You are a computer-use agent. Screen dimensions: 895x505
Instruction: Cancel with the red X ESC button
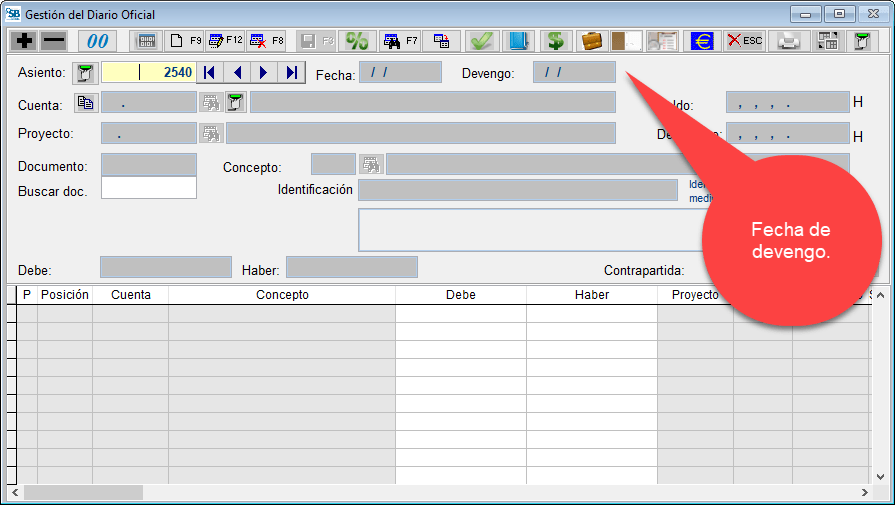pyautogui.click(x=744, y=41)
